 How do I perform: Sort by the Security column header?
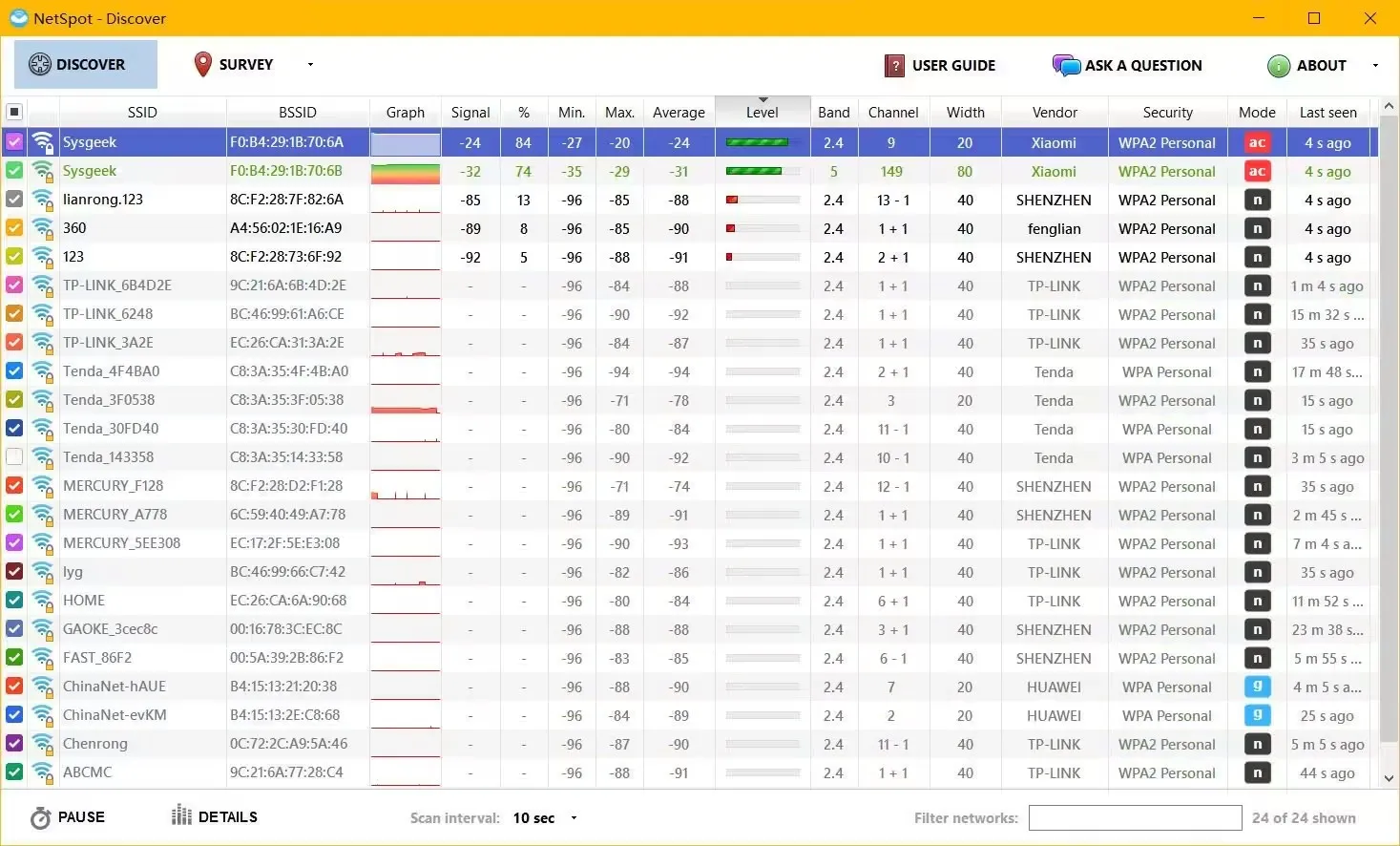[1167, 112]
